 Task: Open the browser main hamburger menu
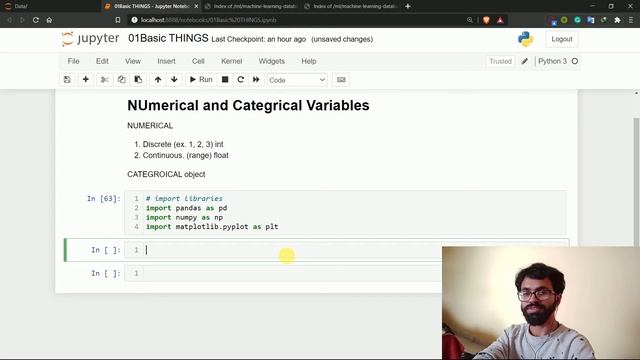coord(631,20)
